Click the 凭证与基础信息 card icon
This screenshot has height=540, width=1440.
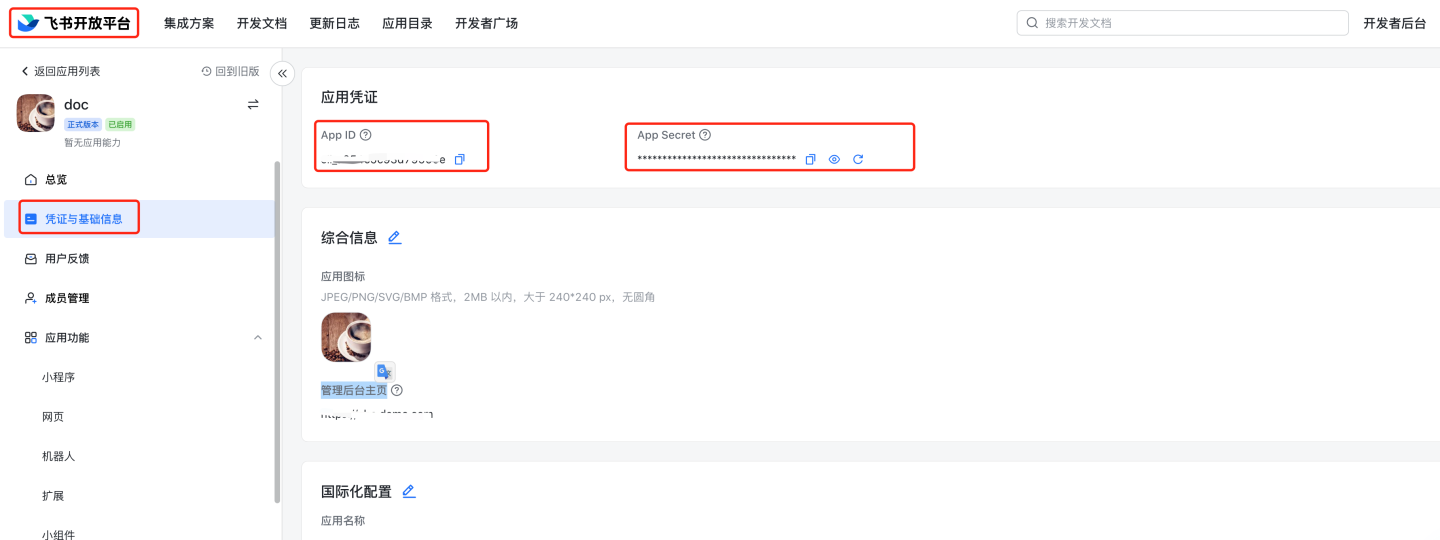(30, 219)
